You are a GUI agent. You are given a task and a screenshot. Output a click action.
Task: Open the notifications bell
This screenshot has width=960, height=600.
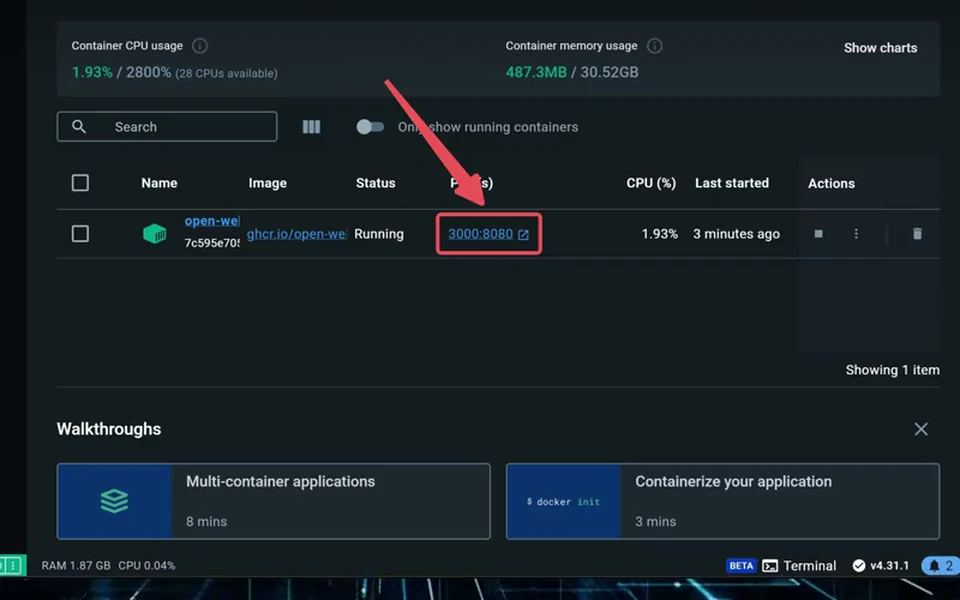(x=934, y=566)
